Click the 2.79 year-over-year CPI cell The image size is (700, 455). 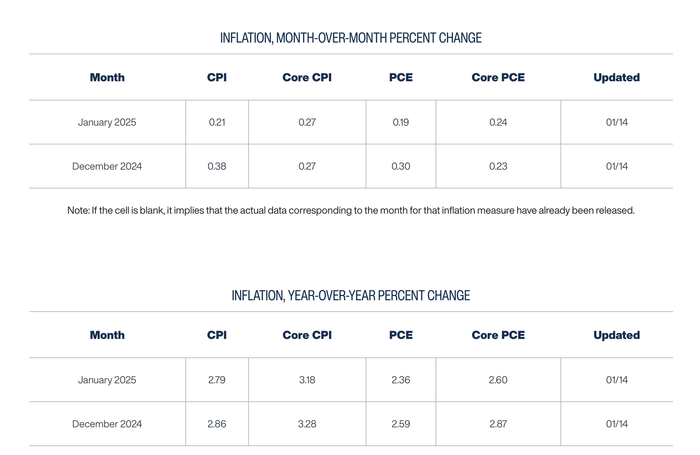[x=217, y=380]
